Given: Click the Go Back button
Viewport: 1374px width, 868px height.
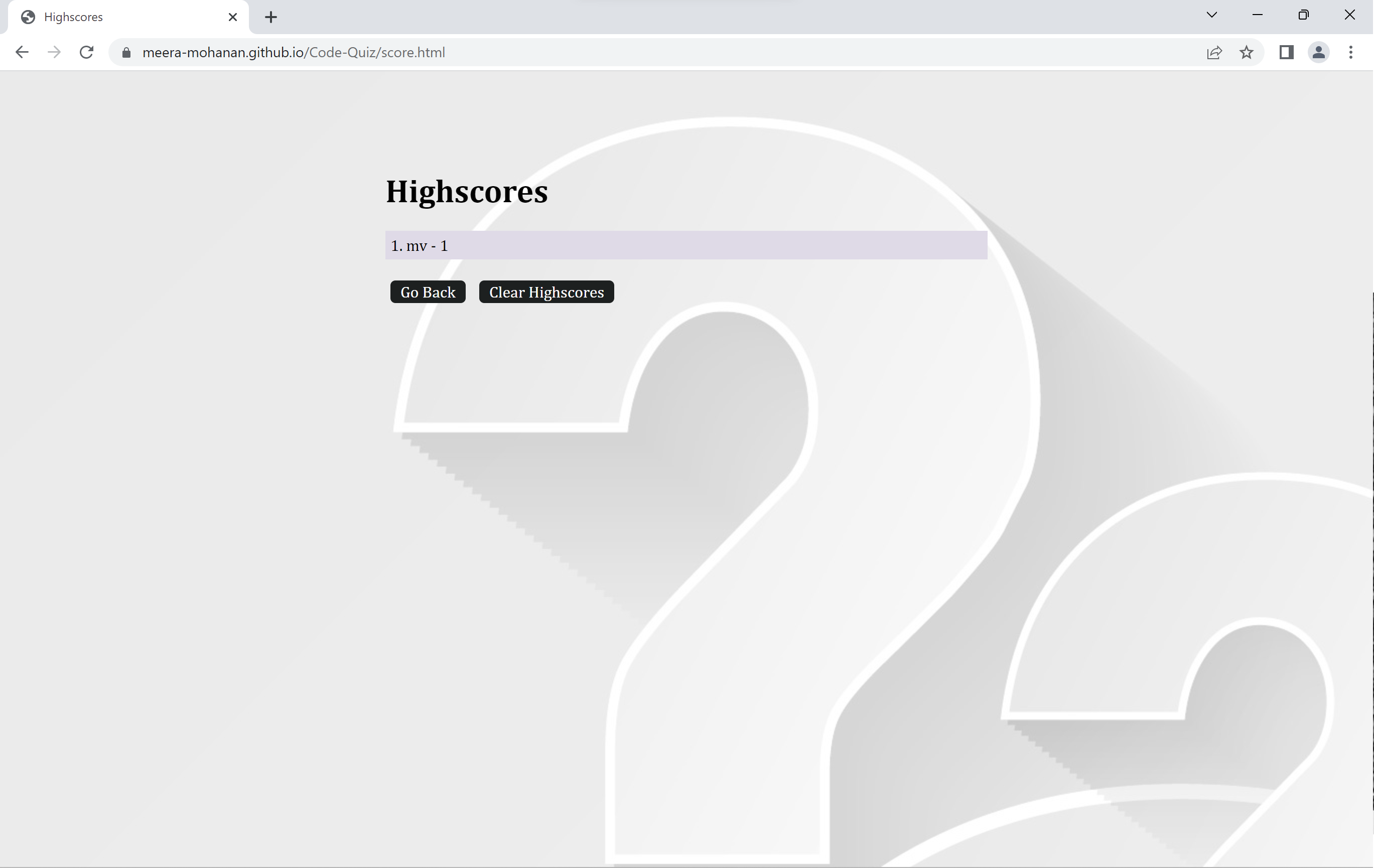Looking at the screenshot, I should tap(428, 292).
